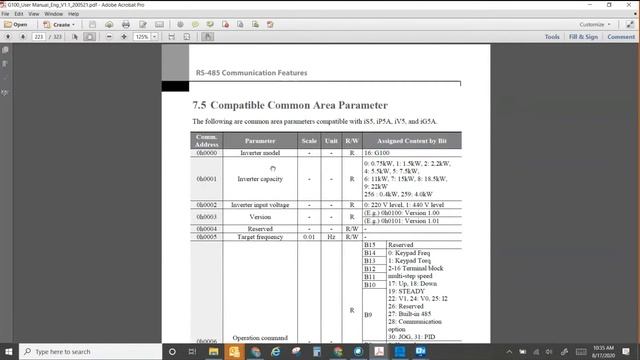640x360 pixels.
Task: Open the Customize dropdown
Action: 595,24
